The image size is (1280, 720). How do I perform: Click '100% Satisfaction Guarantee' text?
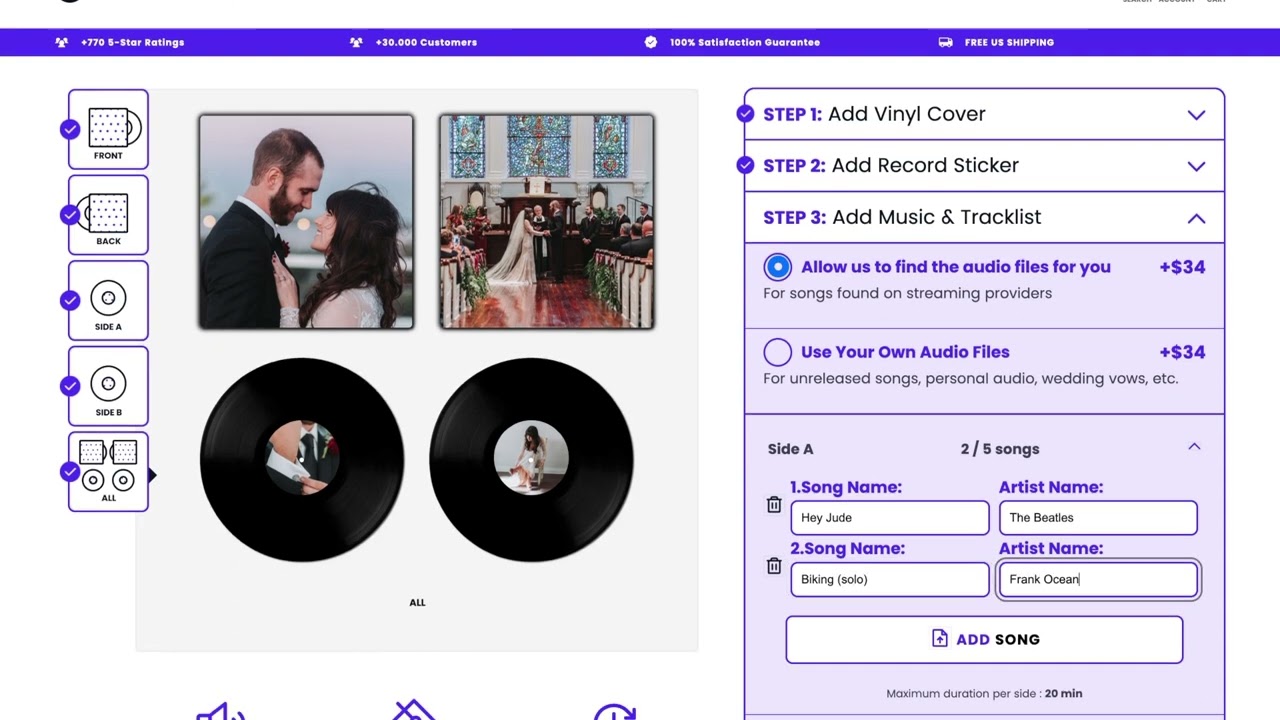point(745,42)
